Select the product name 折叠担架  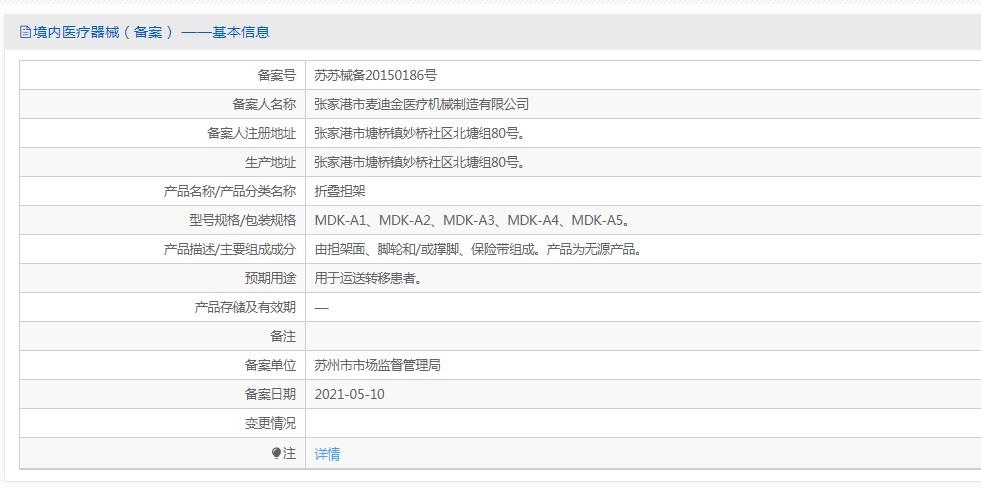pyautogui.click(x=340, y=191)
